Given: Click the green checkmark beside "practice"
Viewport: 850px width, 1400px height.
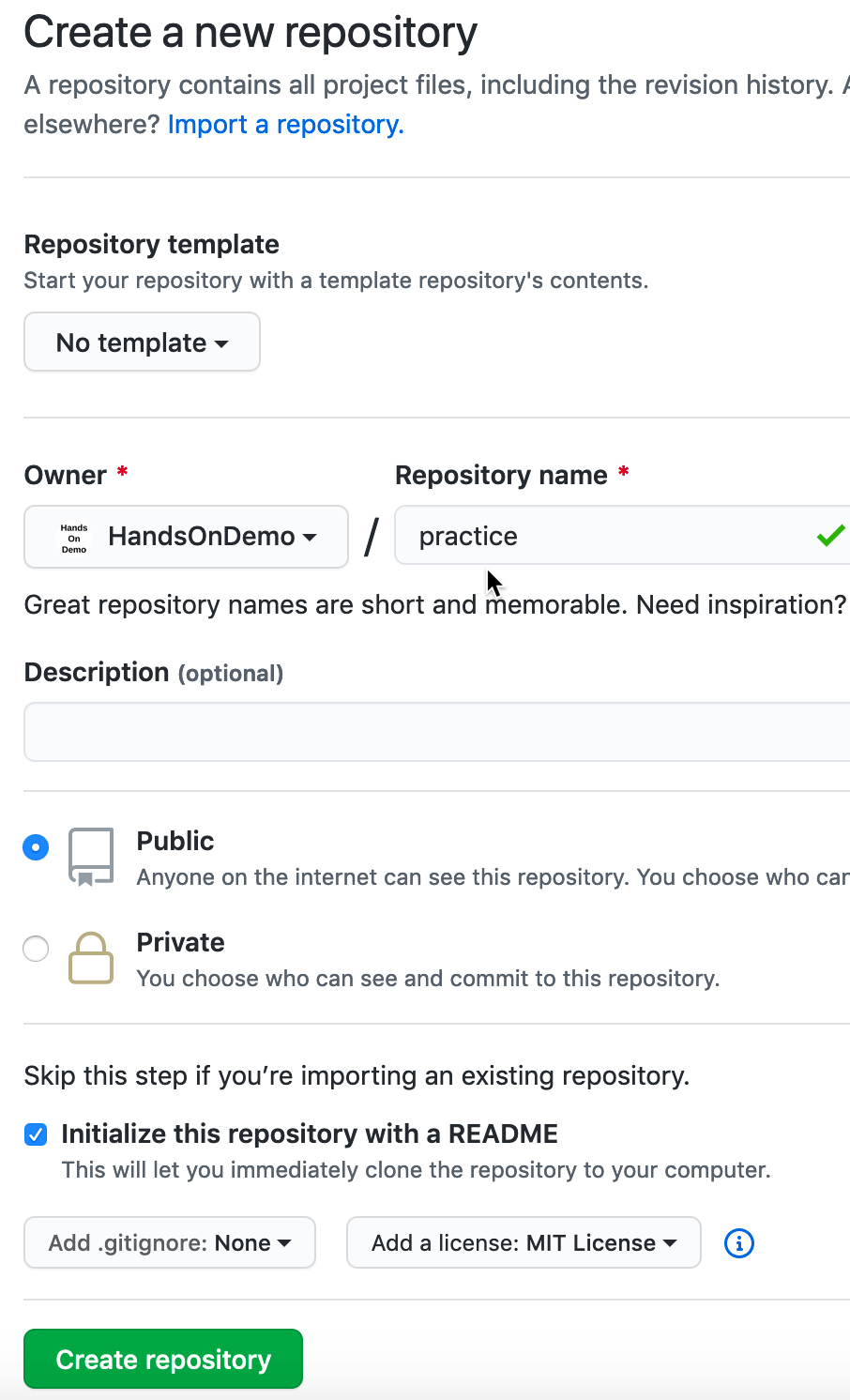Looking at the screenshot, I should [829, 536].
